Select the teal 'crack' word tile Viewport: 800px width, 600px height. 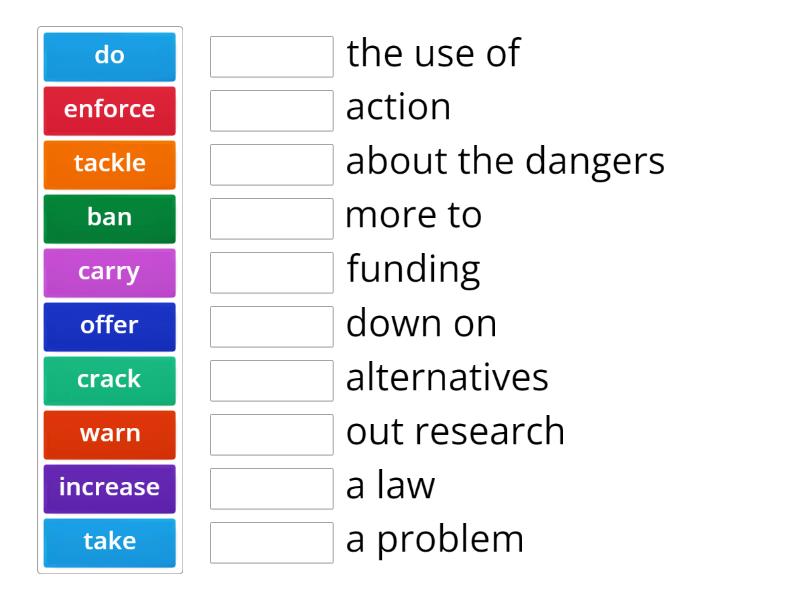(109, 380)
